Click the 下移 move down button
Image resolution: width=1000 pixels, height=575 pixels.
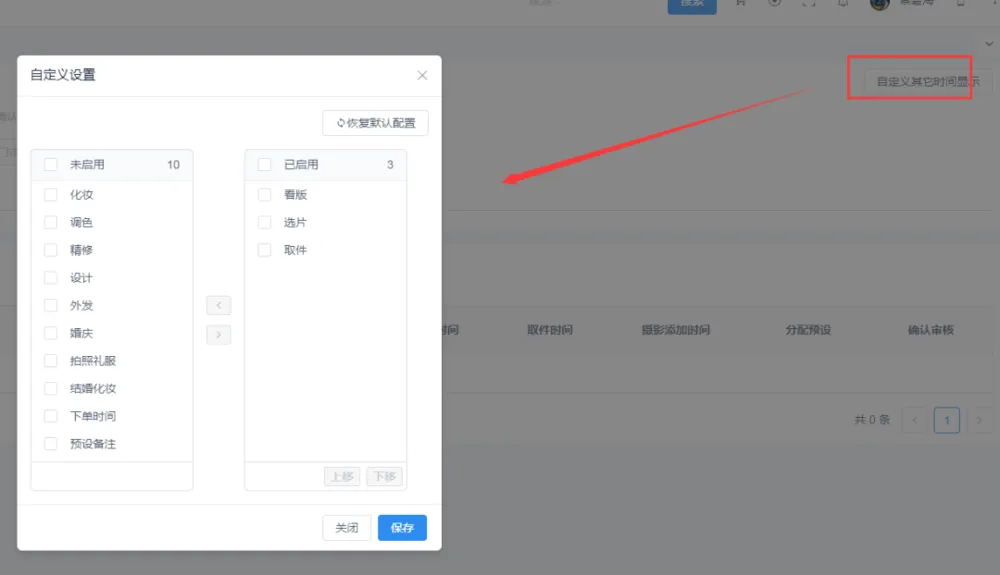384,476
